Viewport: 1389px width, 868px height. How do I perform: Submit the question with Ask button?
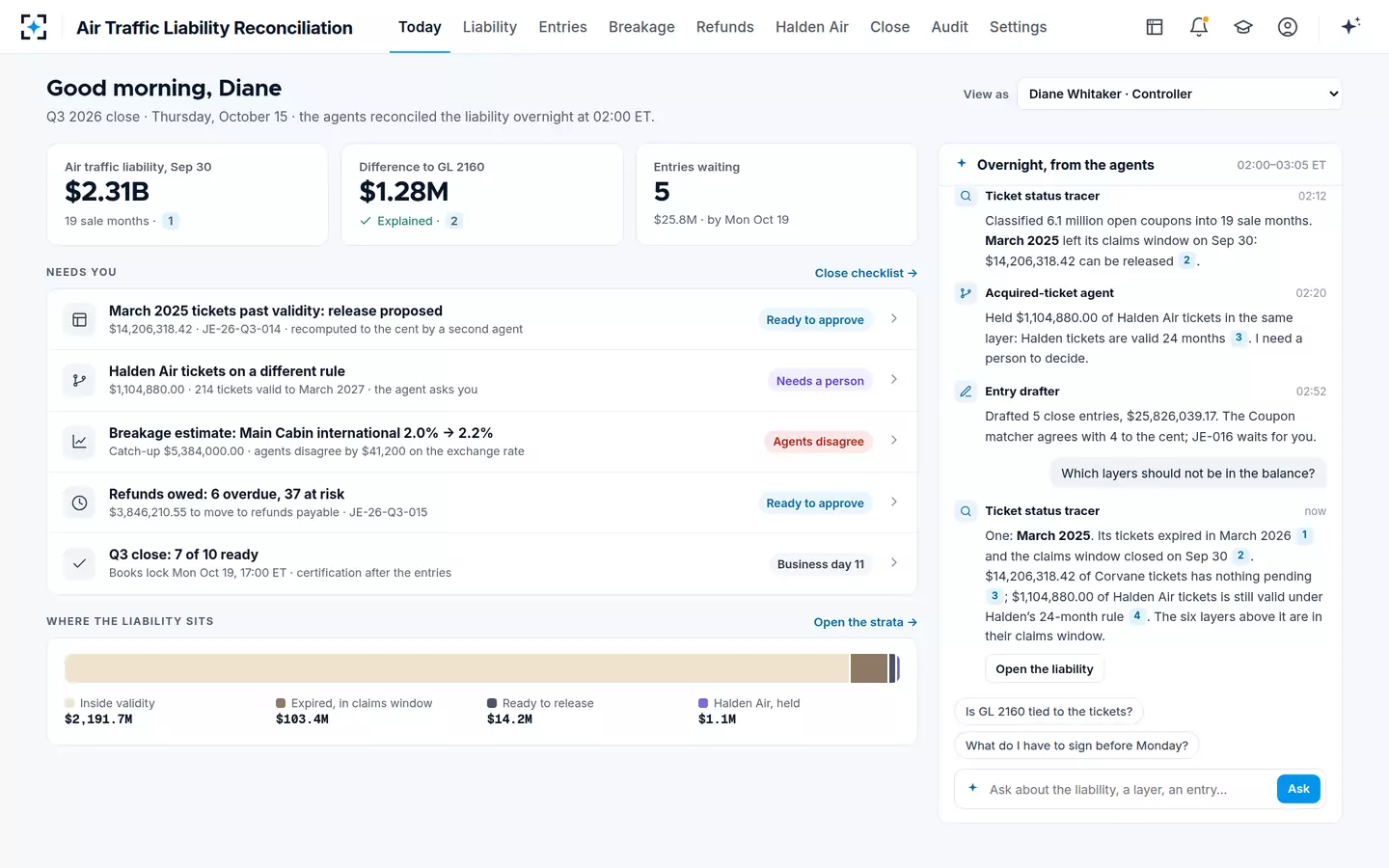point(1298,789)
